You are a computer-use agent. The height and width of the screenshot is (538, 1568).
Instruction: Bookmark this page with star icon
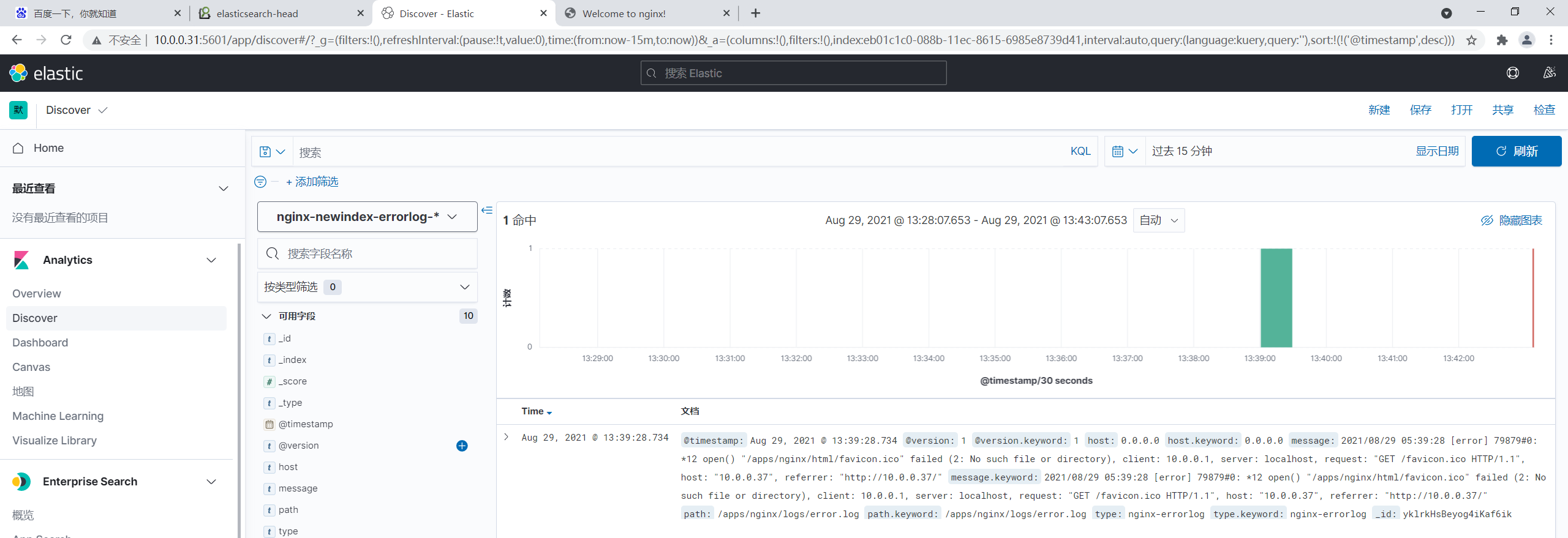(x=1471, y=40)
